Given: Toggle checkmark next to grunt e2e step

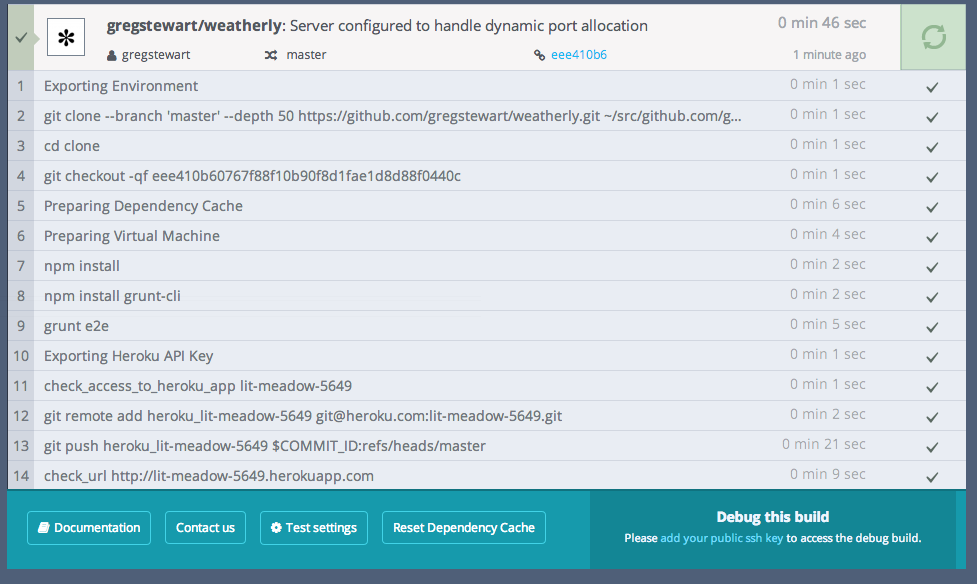Looking at the screenshot, I should (932, 326).
